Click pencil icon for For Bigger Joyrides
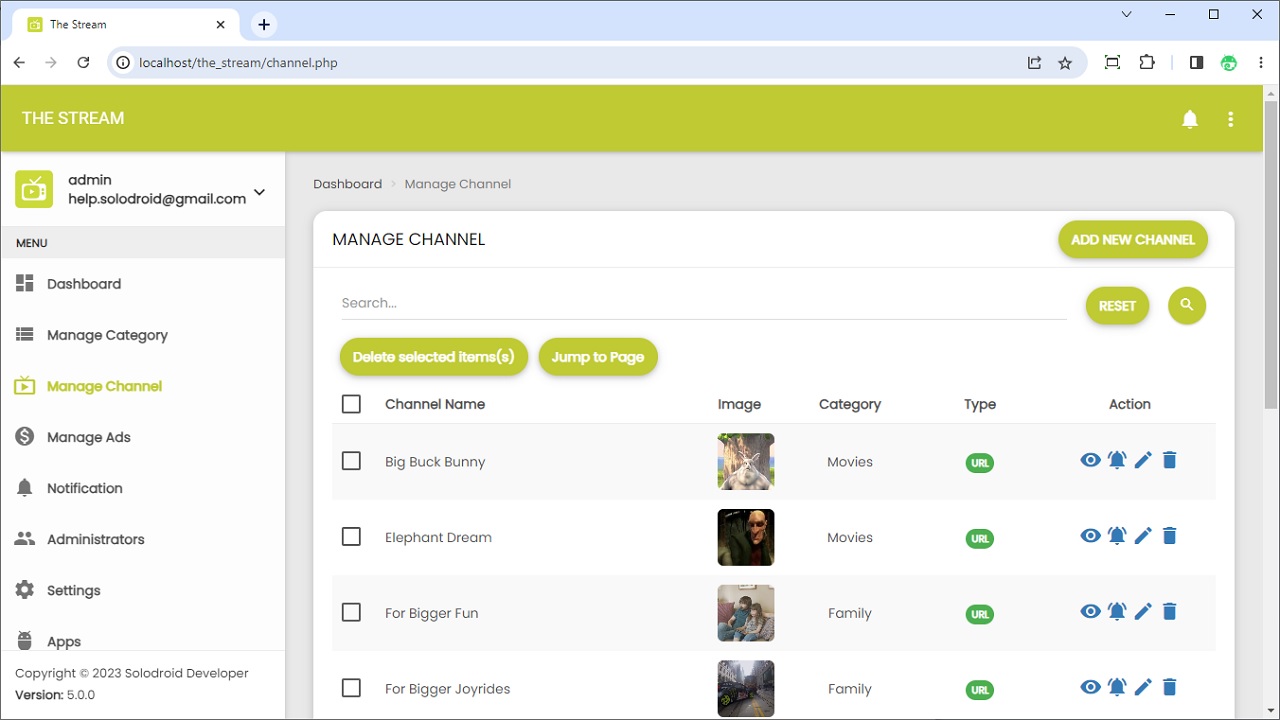 1143,687
